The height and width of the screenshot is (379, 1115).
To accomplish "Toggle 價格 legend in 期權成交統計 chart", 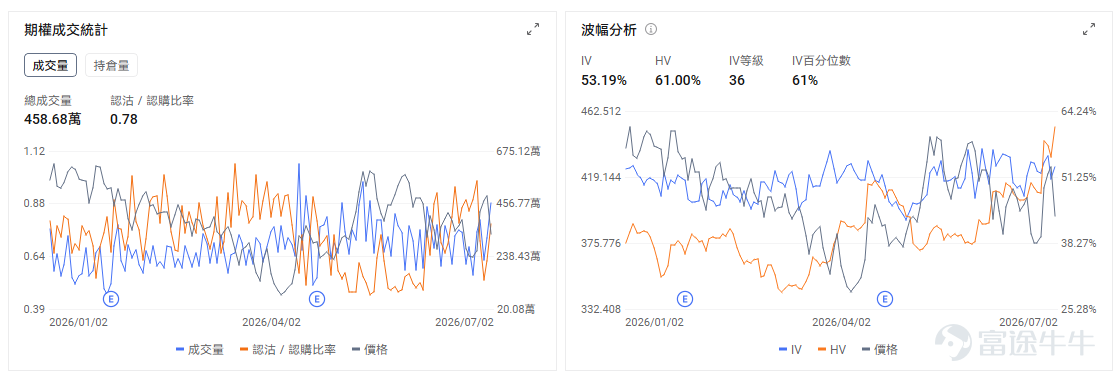I will point(370,349).
